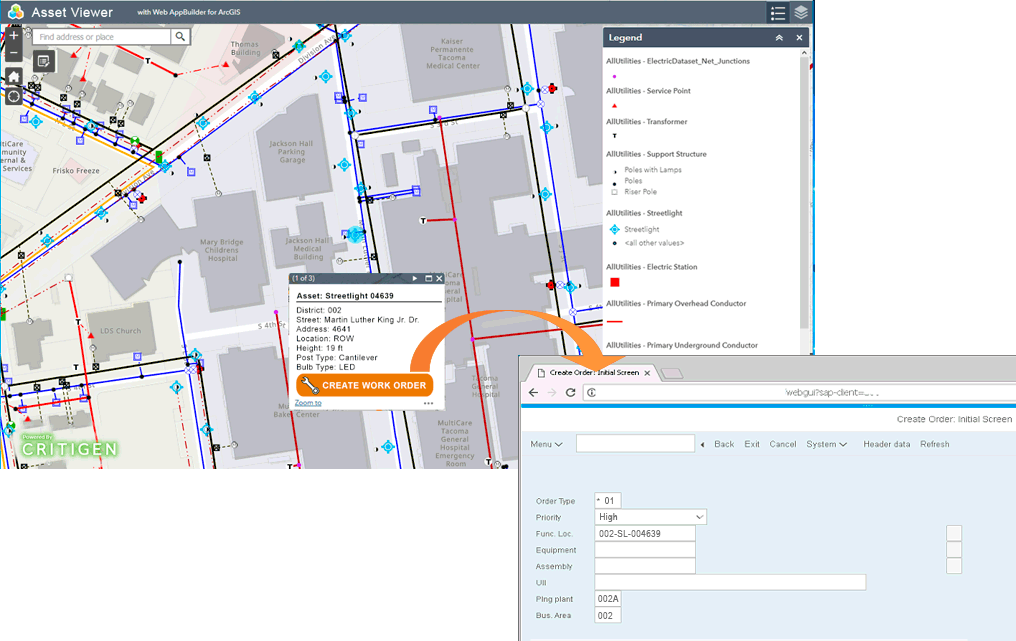This screenshot has height=641, width=1016.
Task: Zoom out the map with the minus button
Action: coord(14,52)
